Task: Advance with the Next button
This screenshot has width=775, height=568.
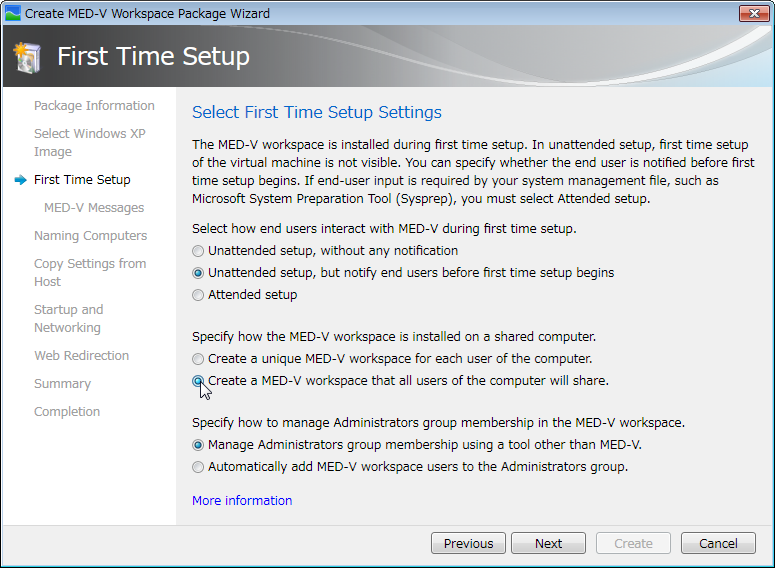Action: pyautogui.click(x=548, y=543)
